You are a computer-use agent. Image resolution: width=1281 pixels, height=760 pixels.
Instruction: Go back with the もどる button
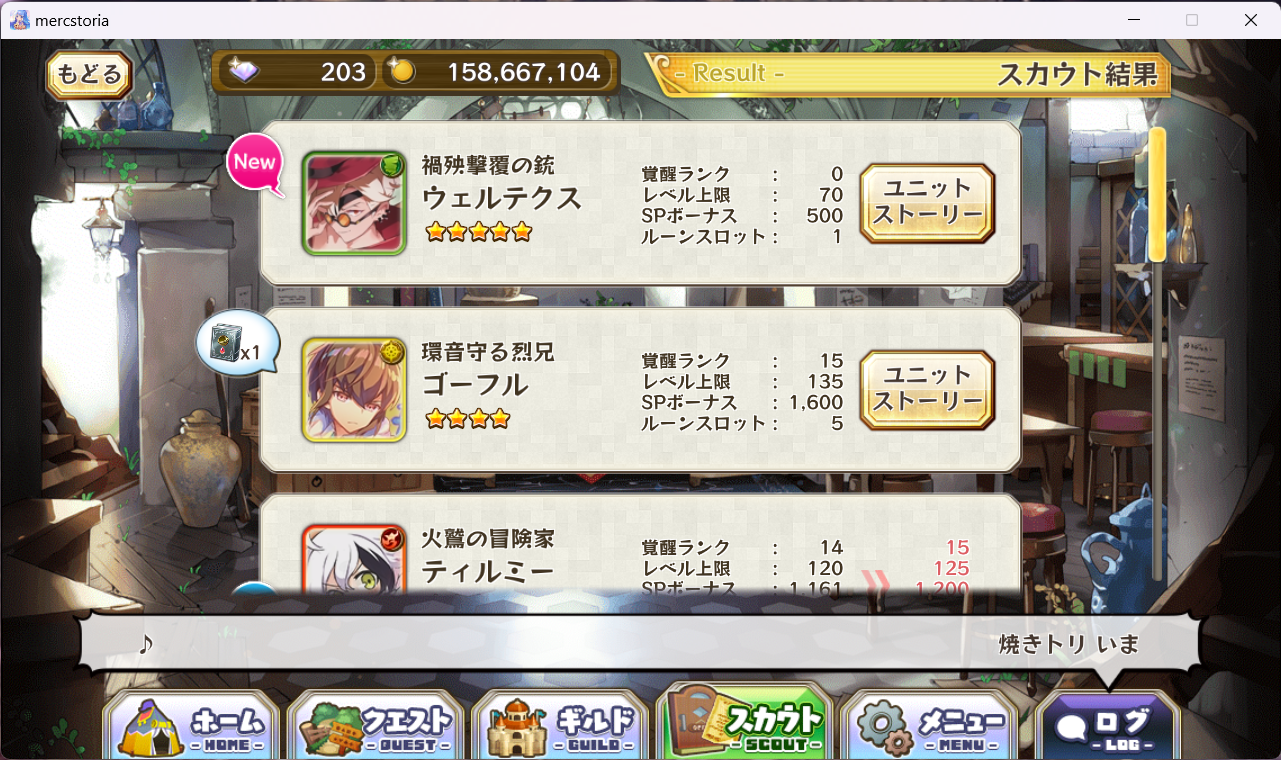point(89,75)
